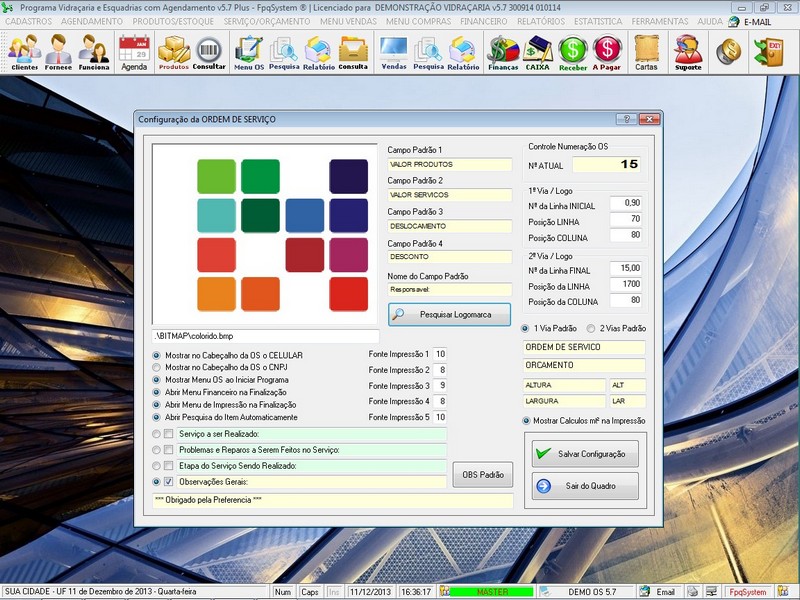Open the Funciona employees icon
The width and height of the screenshot is (800, 600).
point(94,52)
